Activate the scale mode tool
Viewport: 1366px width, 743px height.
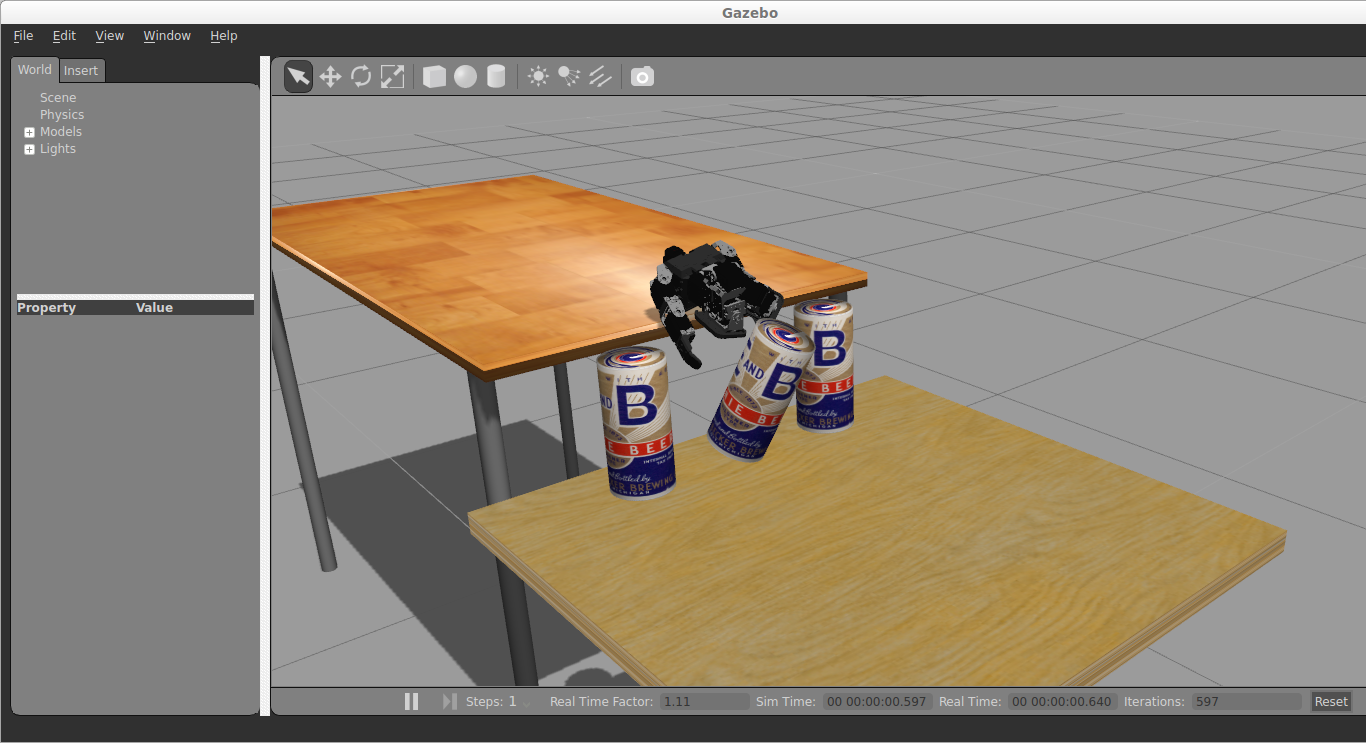point(392,77)
